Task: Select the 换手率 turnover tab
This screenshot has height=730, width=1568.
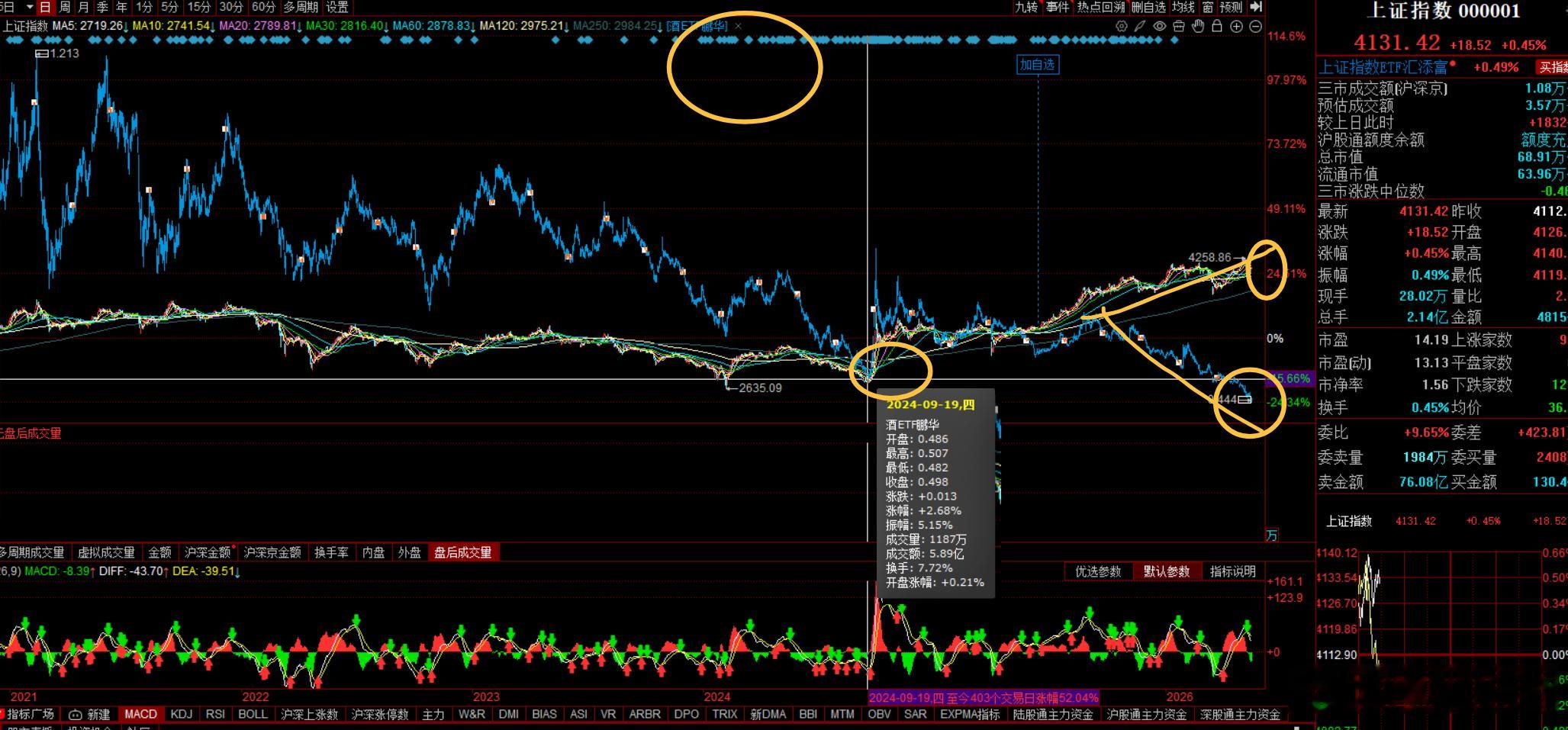Action: 331,552
